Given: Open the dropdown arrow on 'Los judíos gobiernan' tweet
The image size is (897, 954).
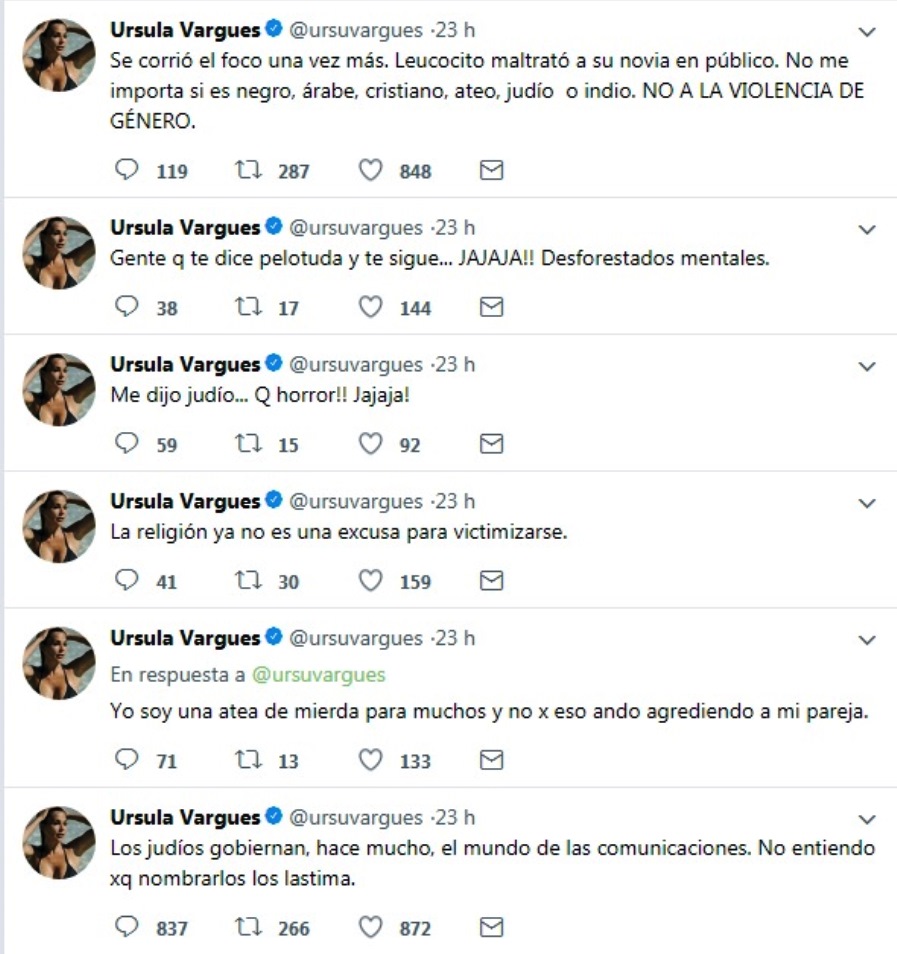Looking at the screenshot, I should pos(867,818).
